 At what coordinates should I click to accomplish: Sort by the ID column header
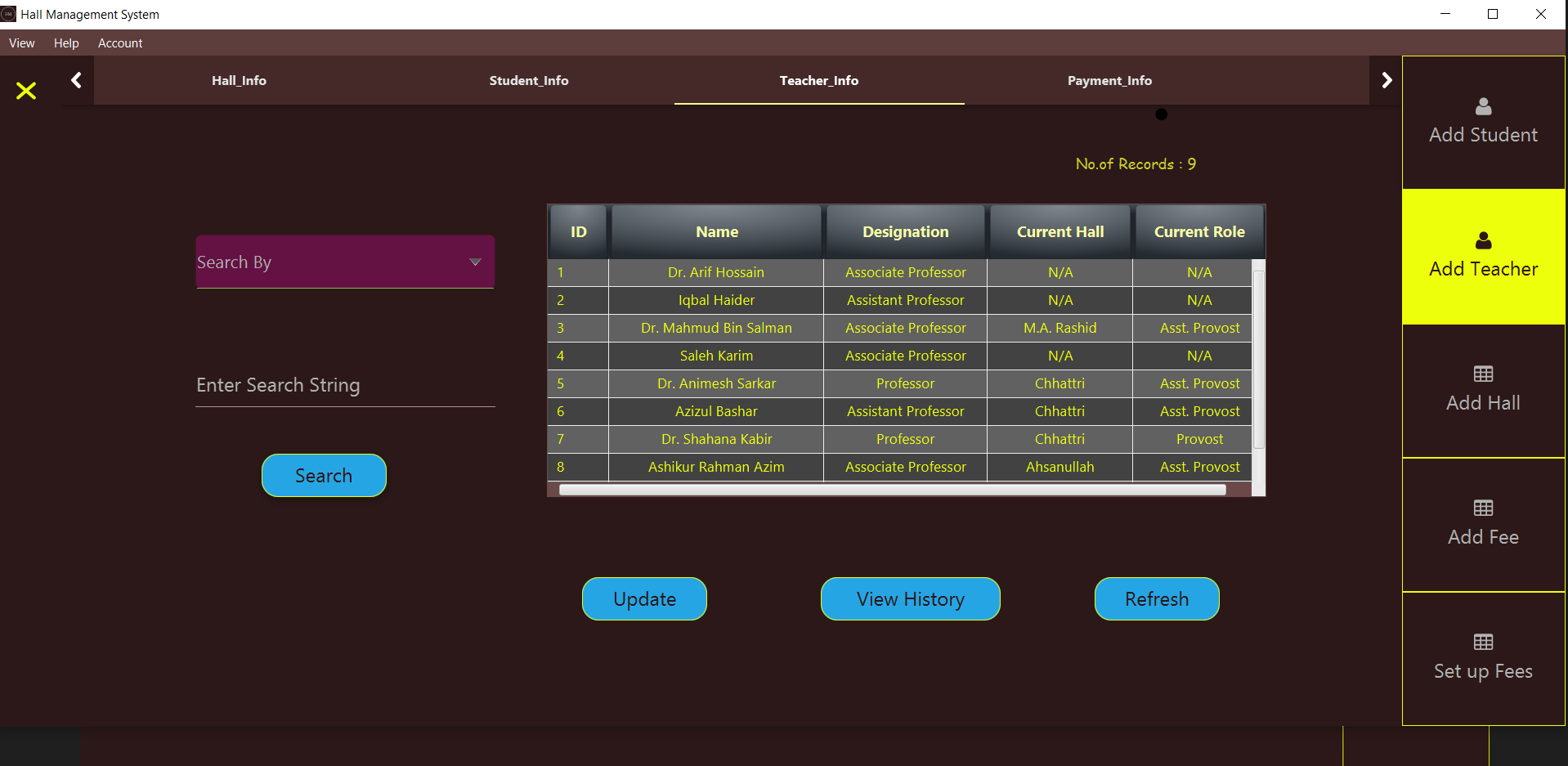[579, 231]
